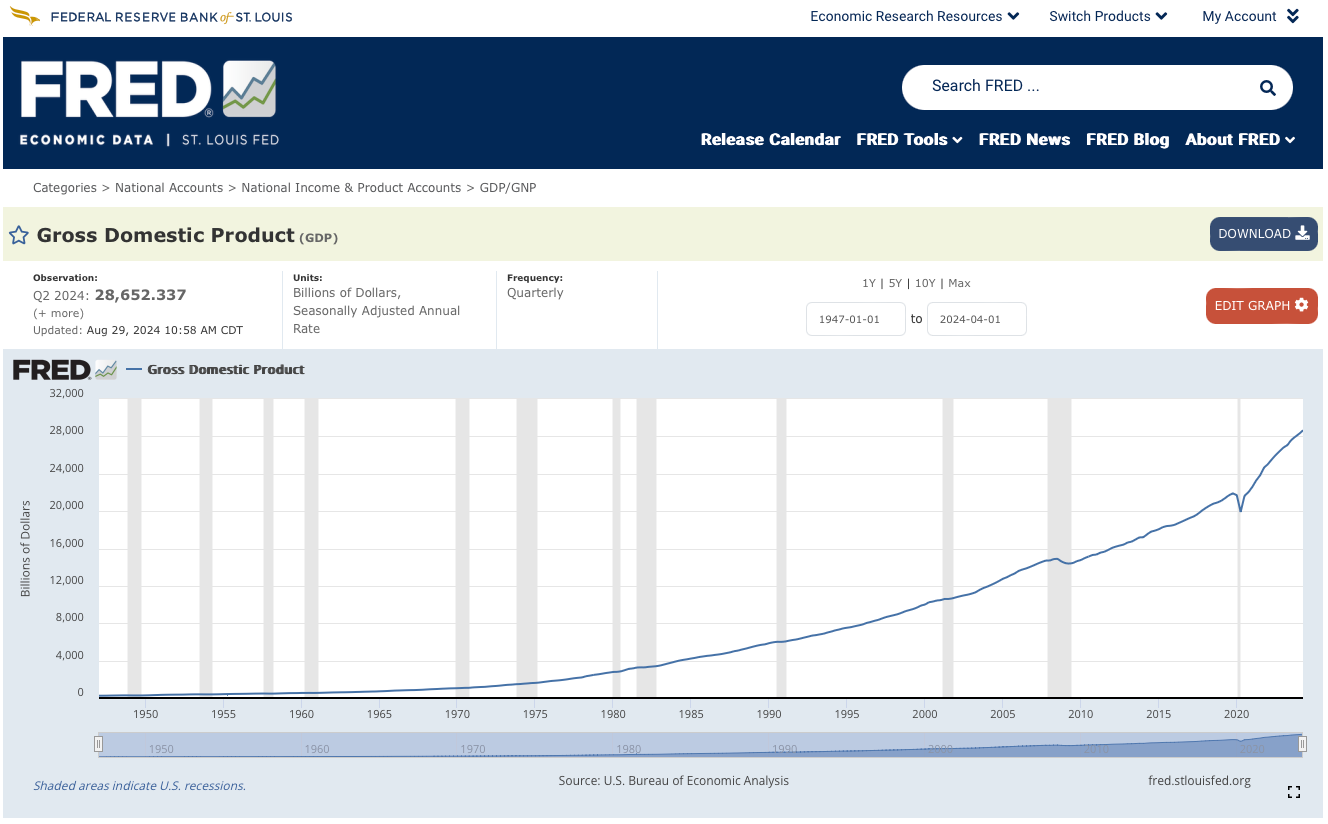Open Switch Products dropdown
Screen dimensions: 1328x824
pyautogui.click(x=1108, y=16)
